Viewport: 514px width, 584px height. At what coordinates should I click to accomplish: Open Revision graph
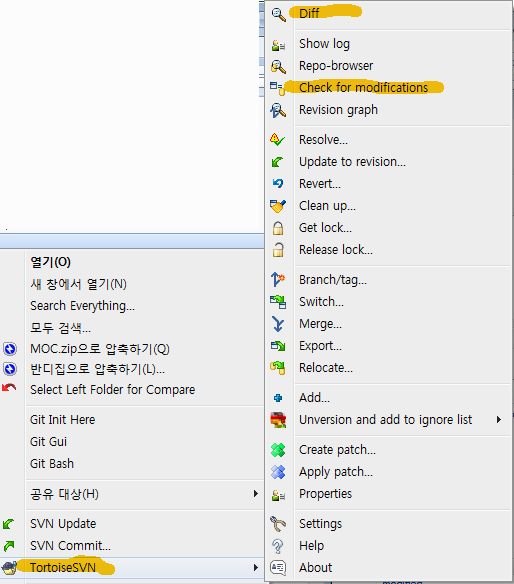coord(338,110)
